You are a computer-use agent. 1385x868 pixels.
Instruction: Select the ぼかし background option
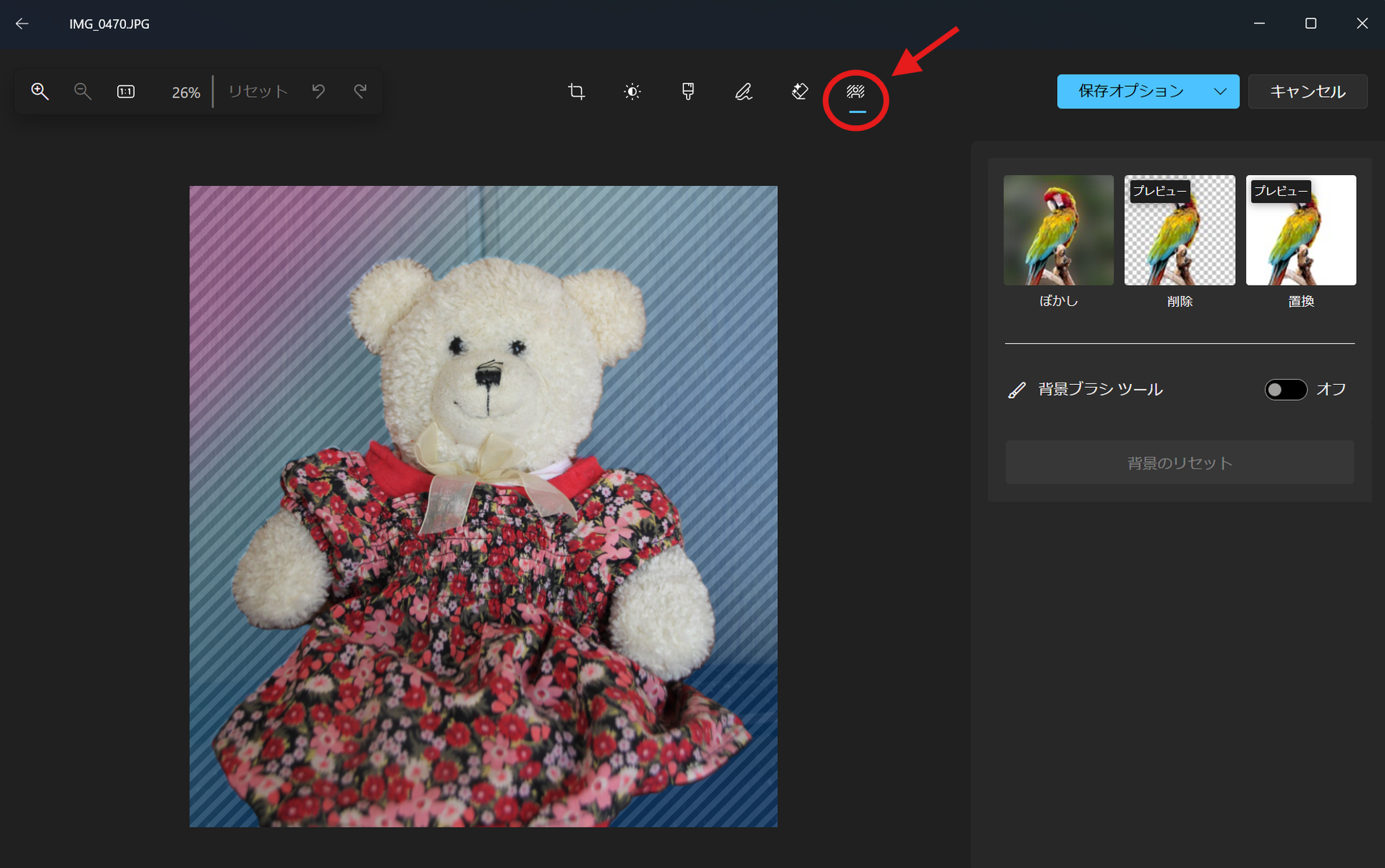coord(1058,231)
